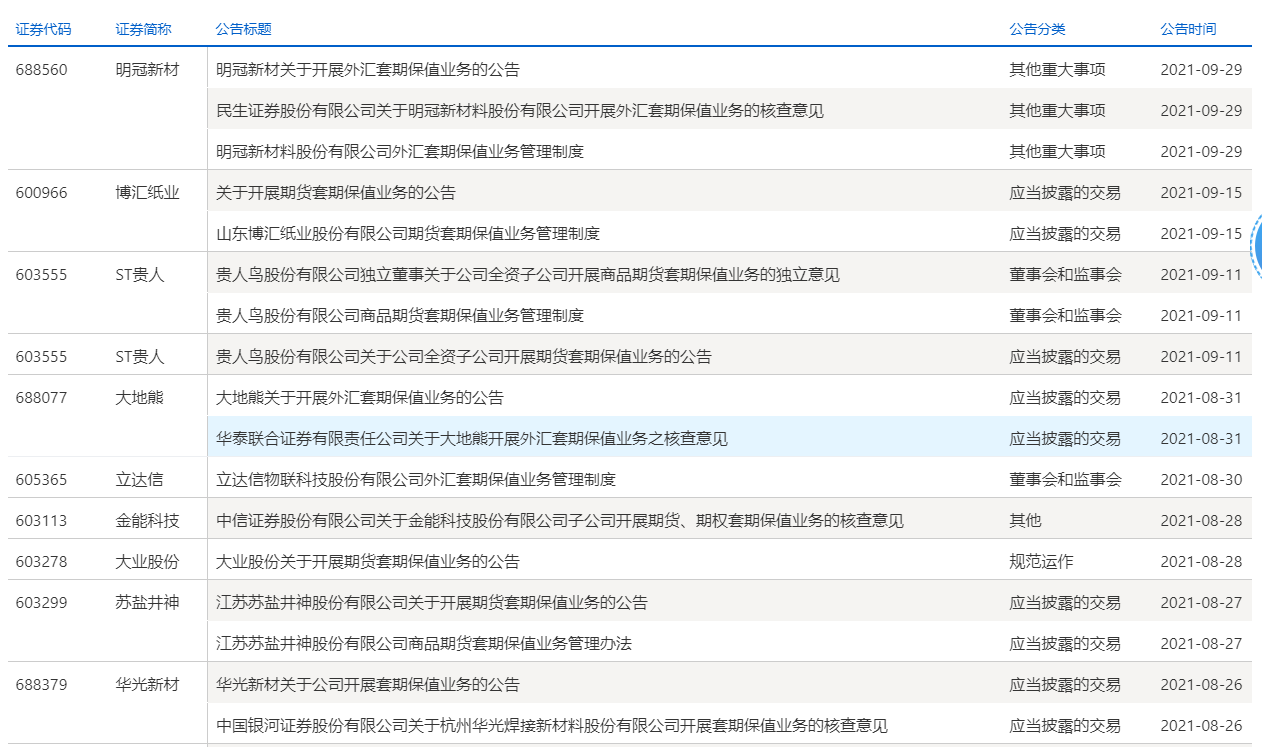Select stock code 600966
This screenshot has height=747, width=1262.
[x=42, y=193]
